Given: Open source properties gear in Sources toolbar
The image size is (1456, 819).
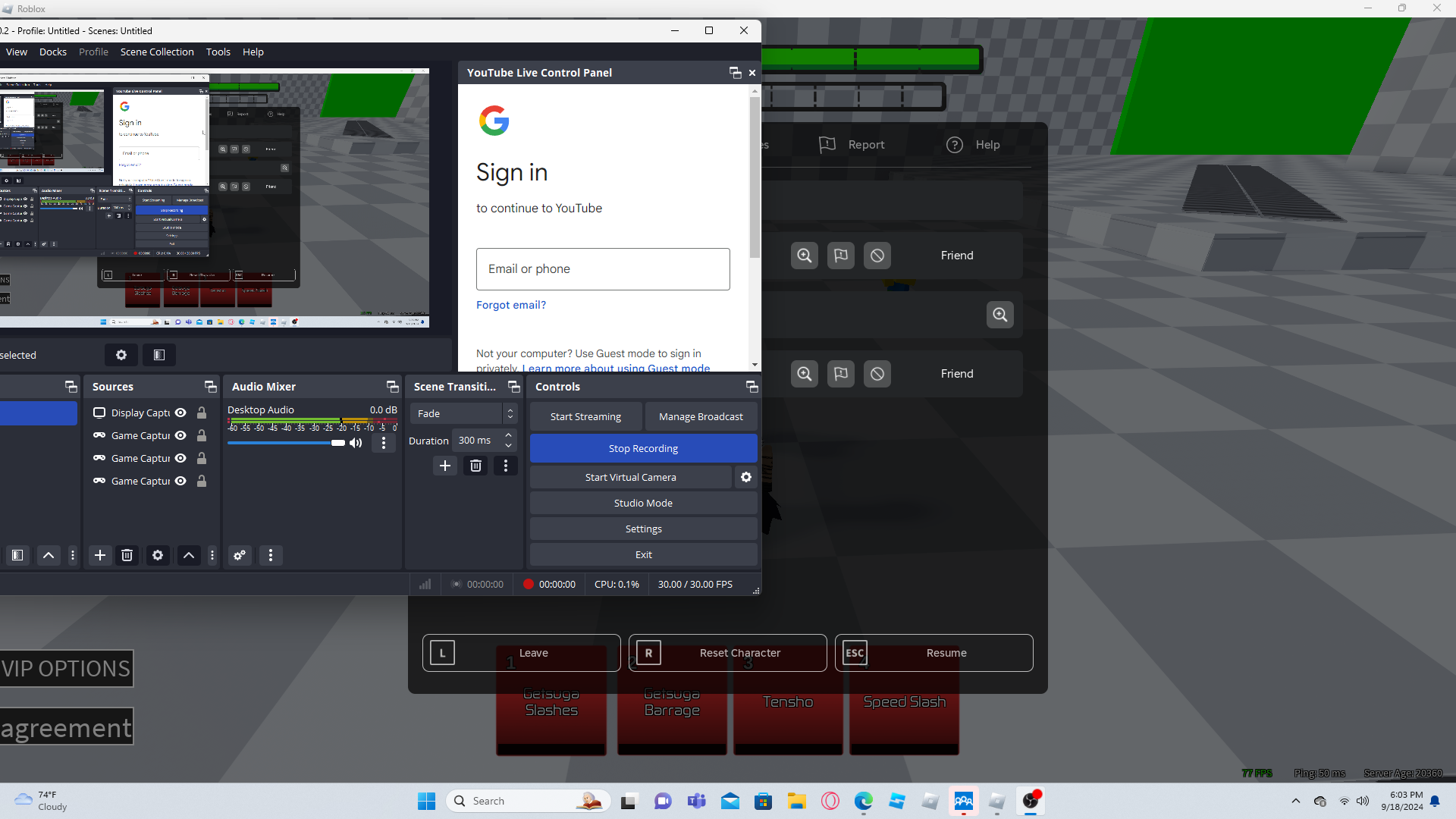Looking at the screenshot, I should (158, 555).
